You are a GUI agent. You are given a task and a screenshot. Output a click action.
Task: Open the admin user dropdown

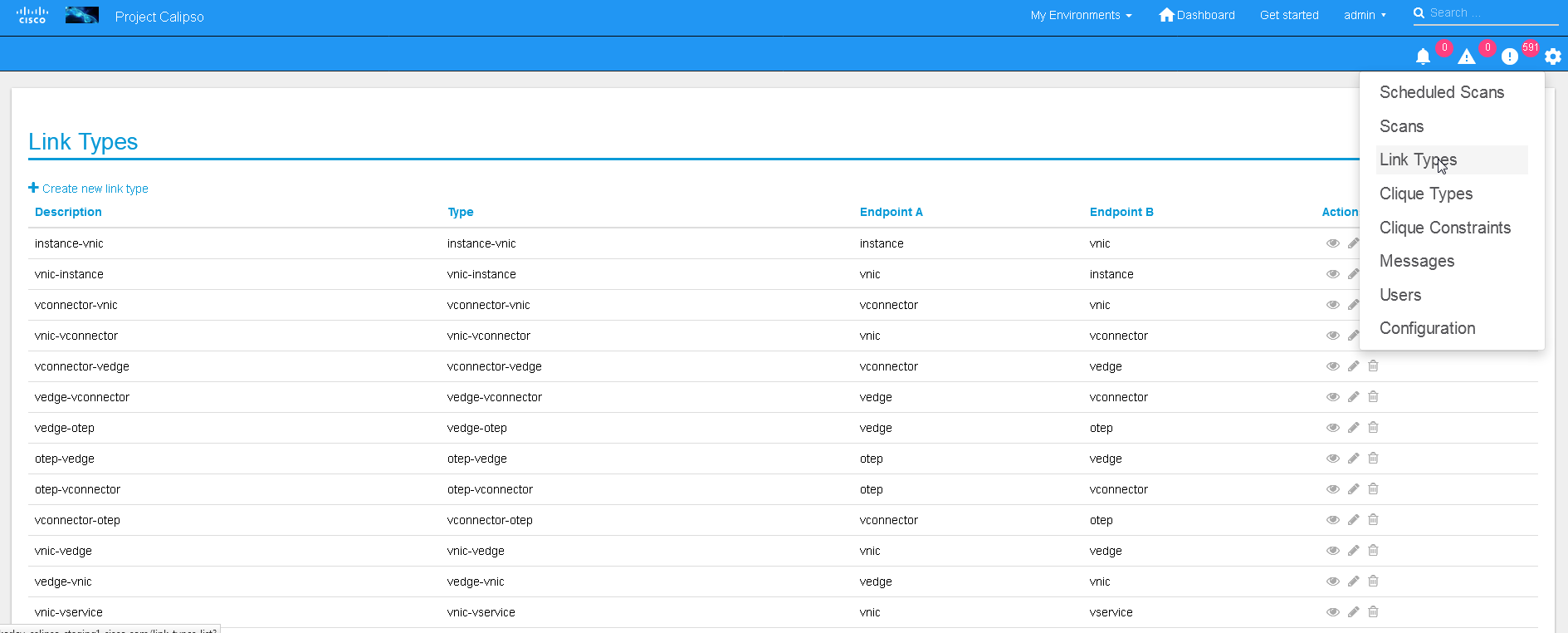[1365, 15]
